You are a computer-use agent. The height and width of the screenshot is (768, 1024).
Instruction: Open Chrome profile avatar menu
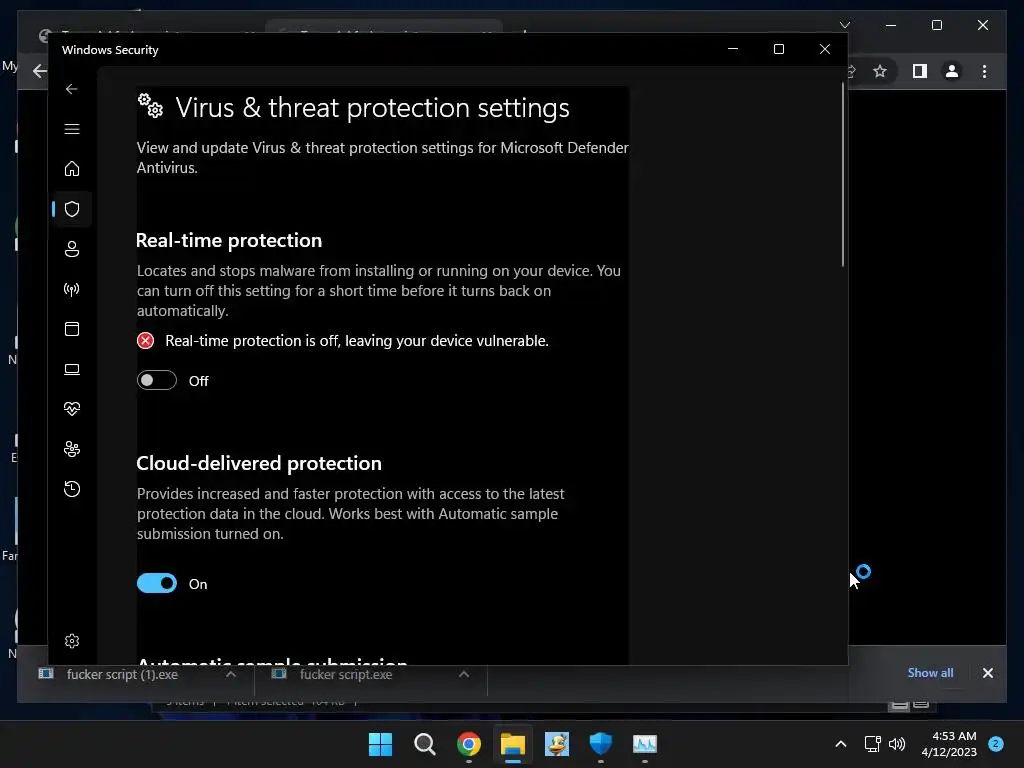click(x=952, y=71)
